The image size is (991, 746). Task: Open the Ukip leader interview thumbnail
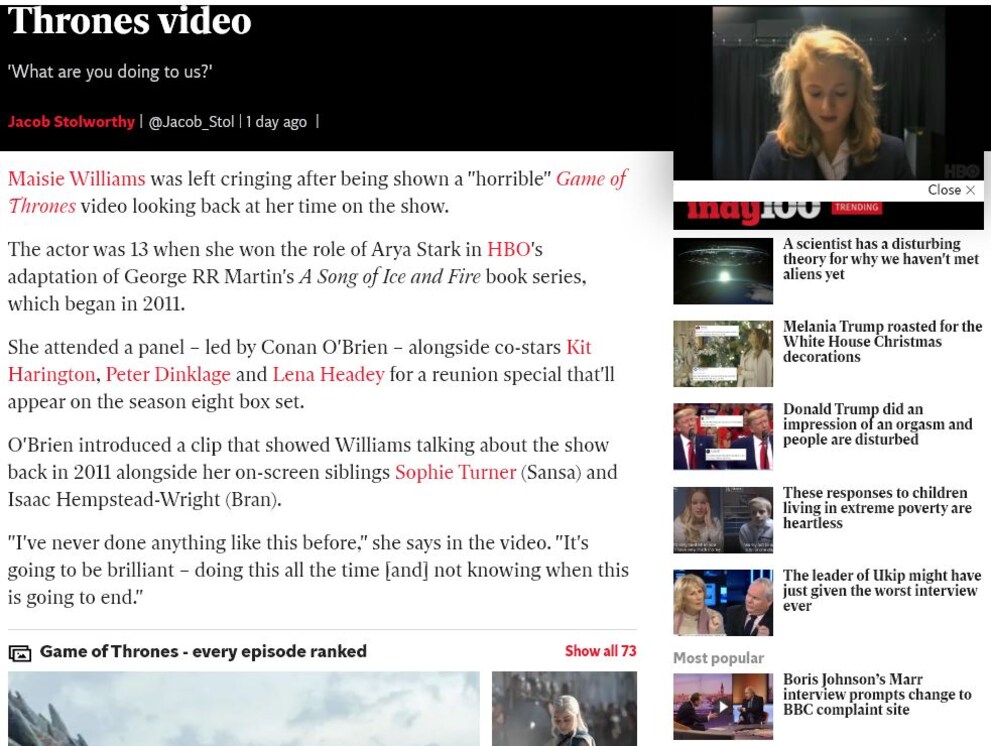(x=723, y=602)
